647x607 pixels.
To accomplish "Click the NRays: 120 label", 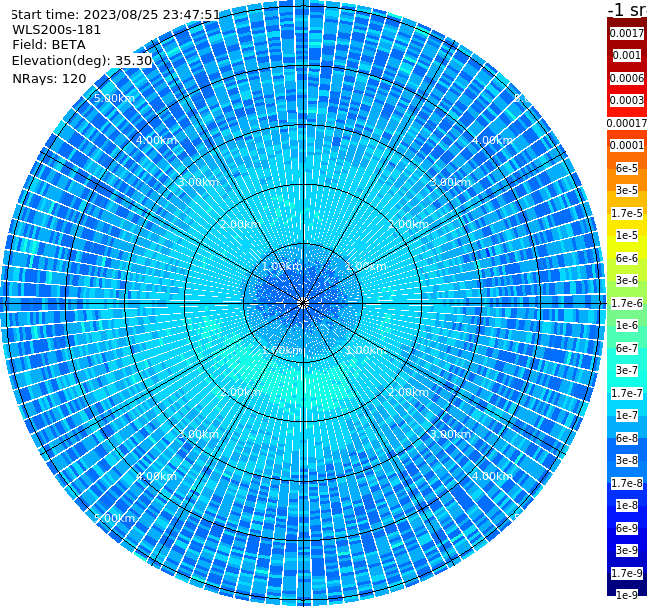I will point(49,78).
